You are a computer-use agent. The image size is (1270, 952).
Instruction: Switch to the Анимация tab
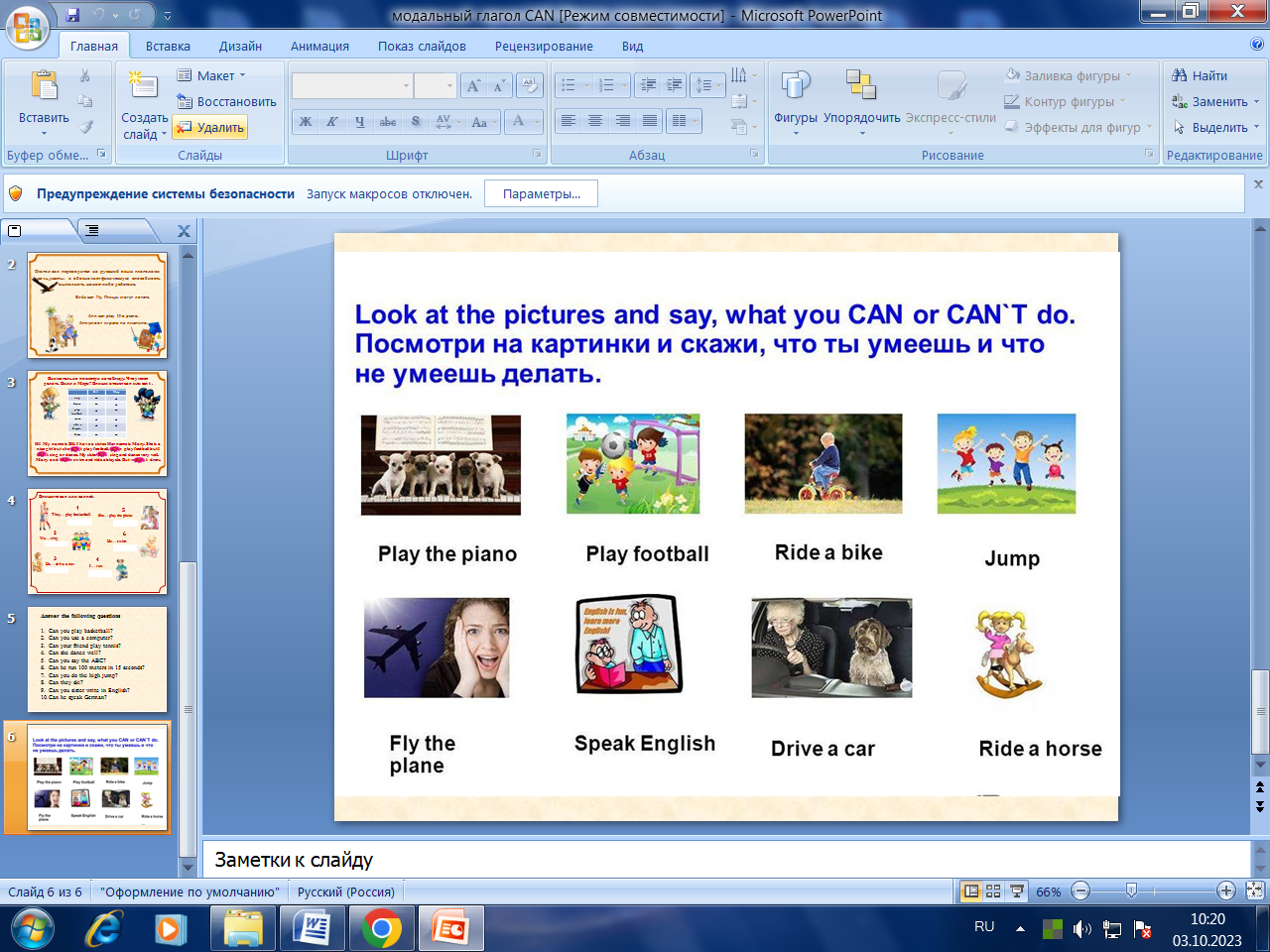[319, 46]
